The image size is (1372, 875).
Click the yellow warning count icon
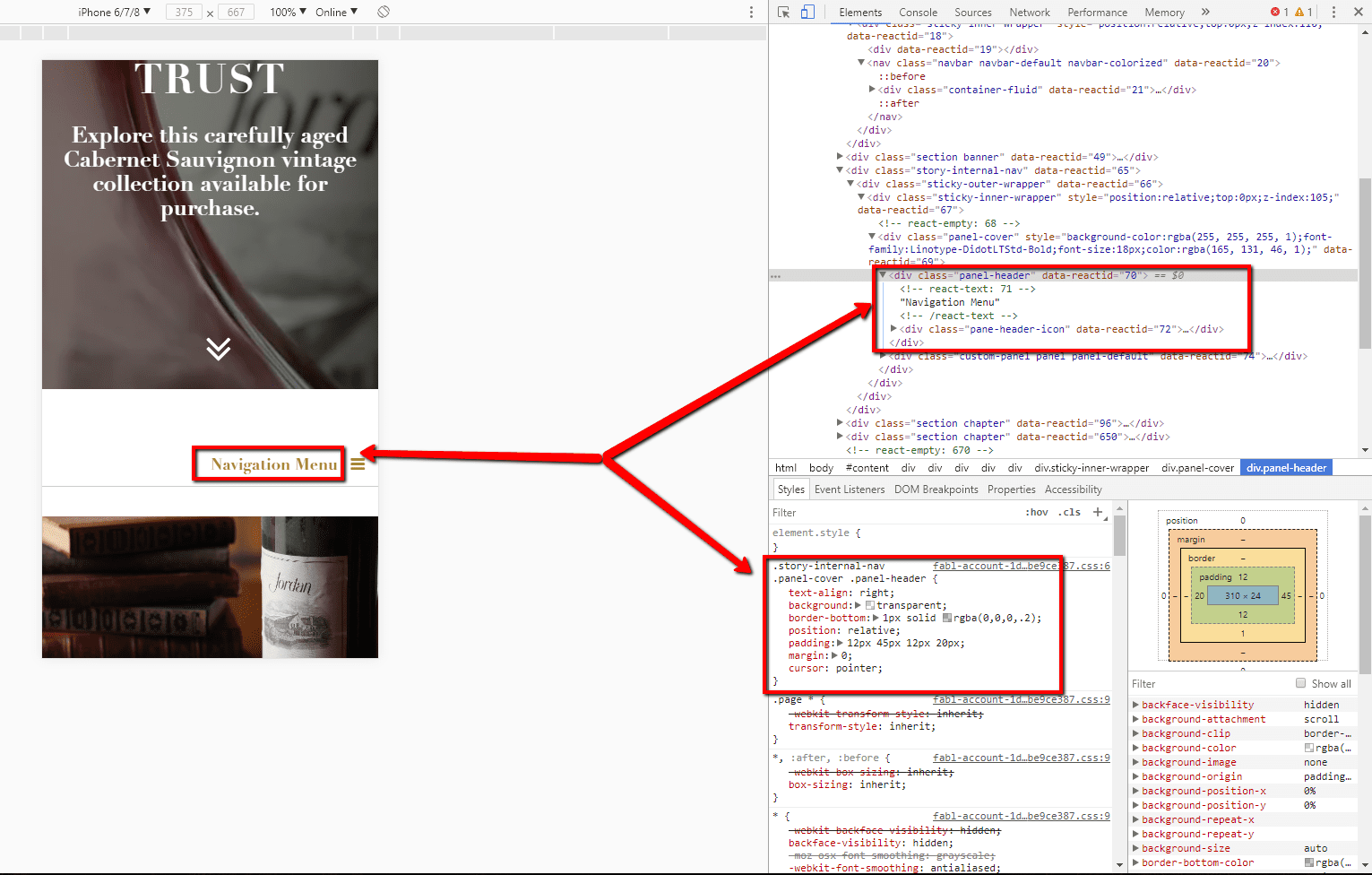pyautogui.click(x=1299, y=12)
